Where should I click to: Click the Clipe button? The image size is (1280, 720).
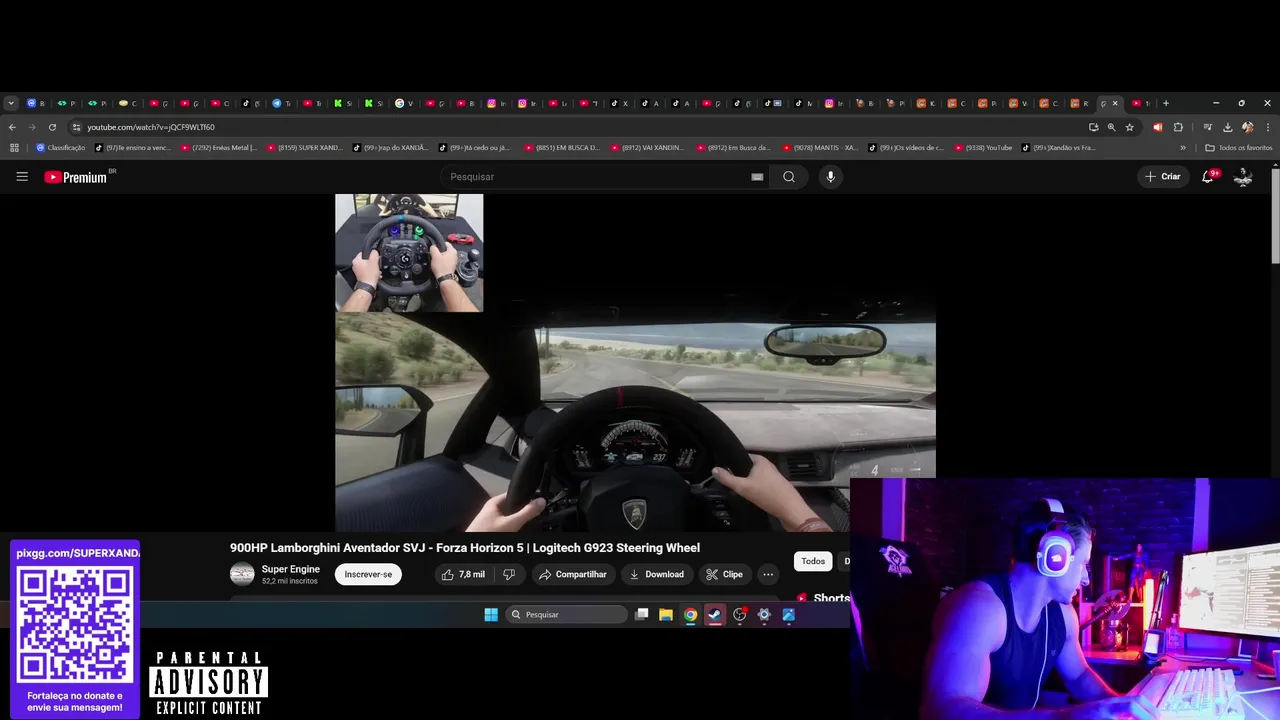coord(724,575)
